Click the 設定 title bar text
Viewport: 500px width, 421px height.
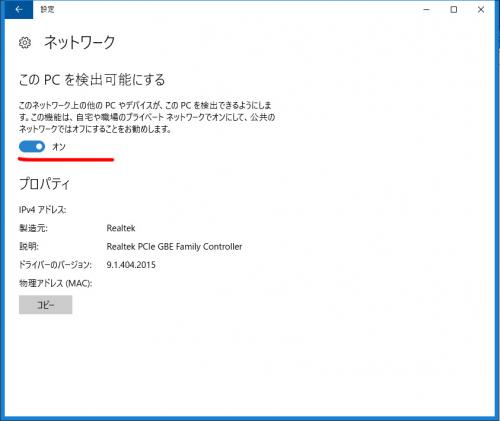click(x=47, y=9)
